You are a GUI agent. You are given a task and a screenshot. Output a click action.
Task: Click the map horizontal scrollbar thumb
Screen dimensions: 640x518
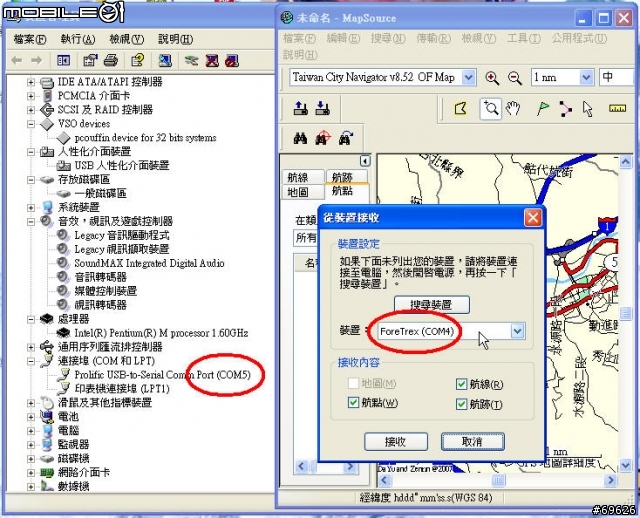498,480
